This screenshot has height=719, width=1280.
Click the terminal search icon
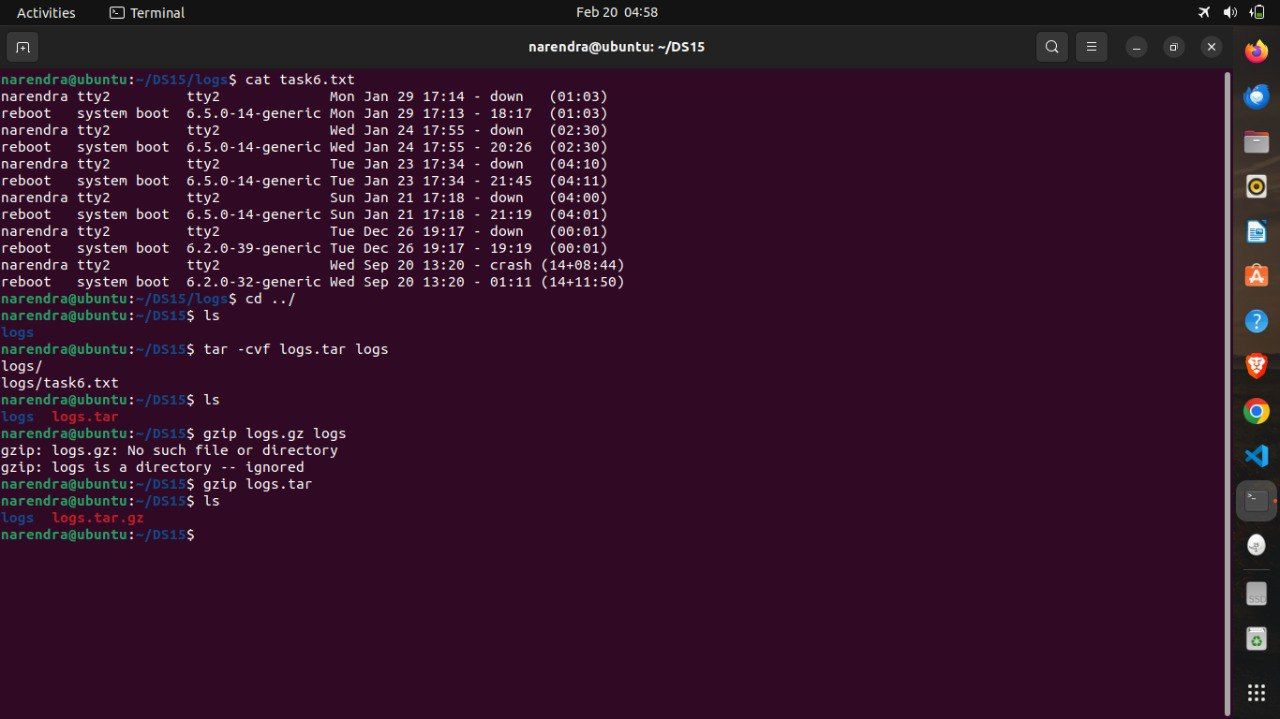[x=1052, y=47]
